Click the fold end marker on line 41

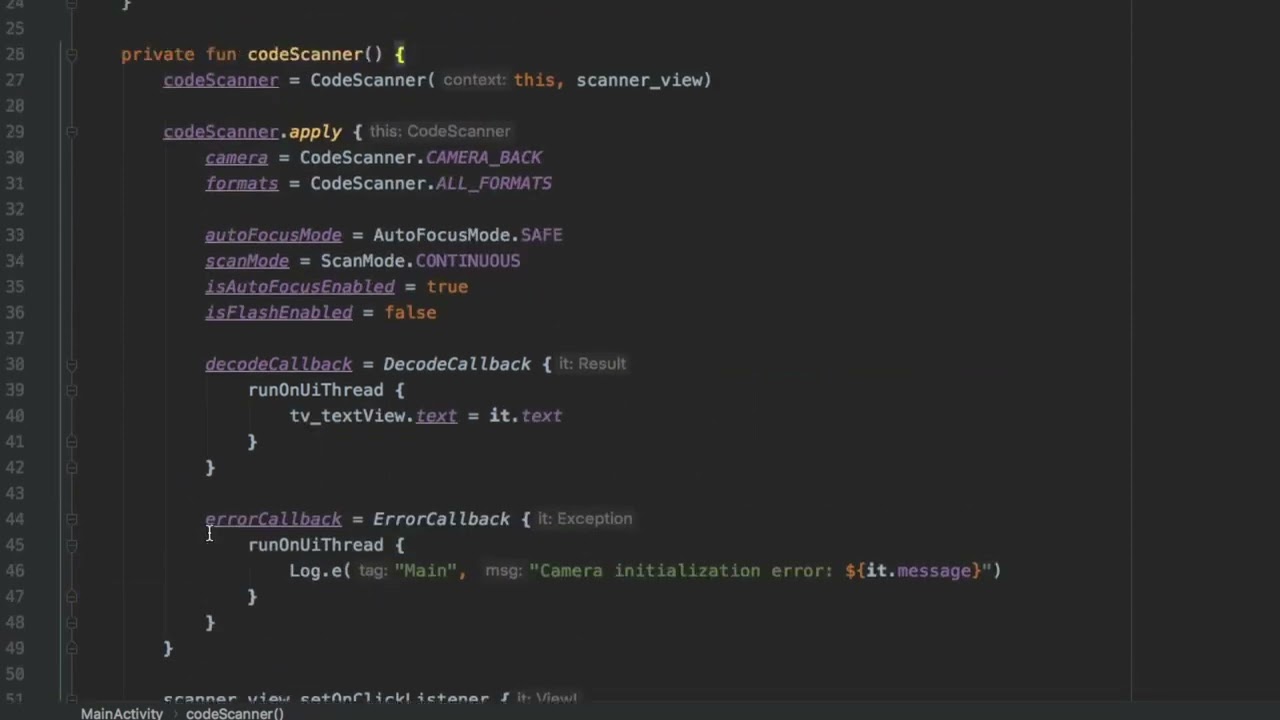[x=71, y=442]
